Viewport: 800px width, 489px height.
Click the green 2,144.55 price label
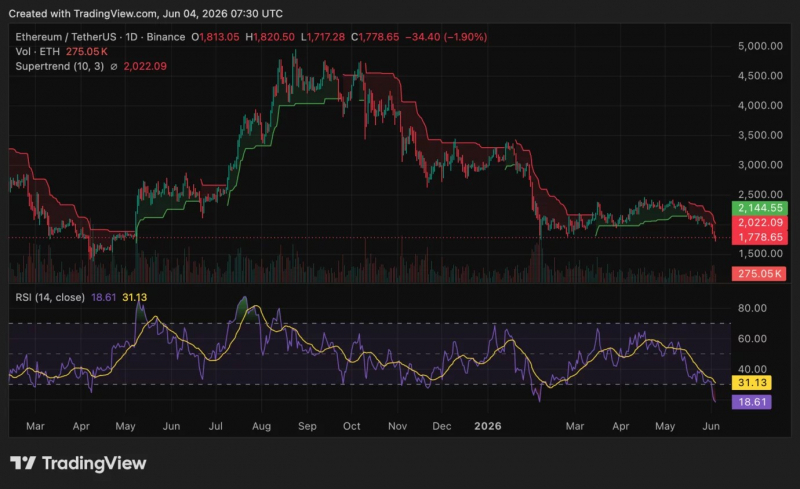pos(760,208)
